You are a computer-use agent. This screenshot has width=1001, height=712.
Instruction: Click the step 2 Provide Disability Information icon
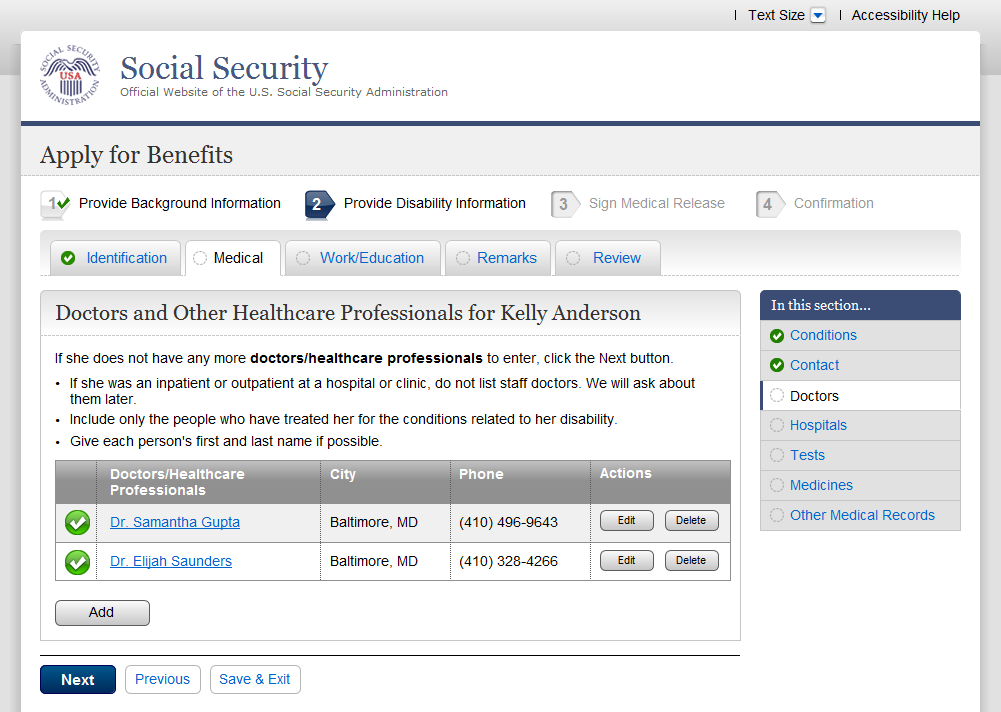tap(319, 204)
